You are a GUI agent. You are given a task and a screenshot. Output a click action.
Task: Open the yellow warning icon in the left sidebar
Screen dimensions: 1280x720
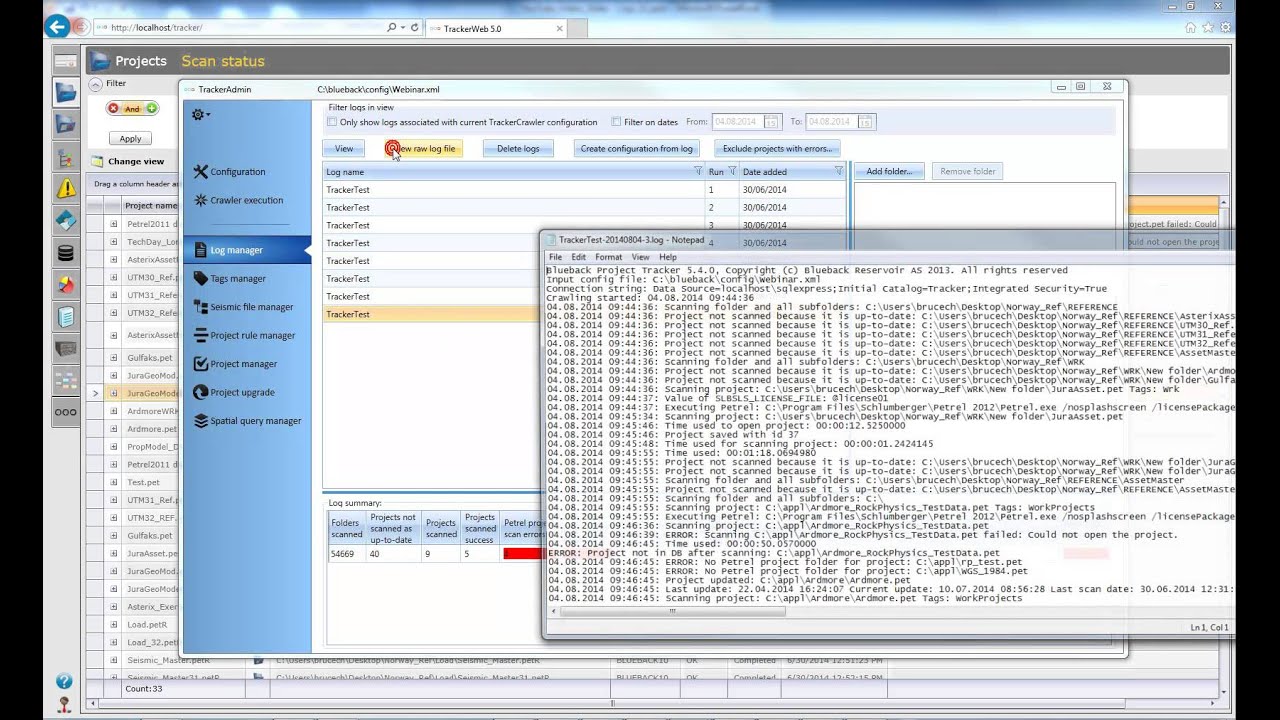tap(66, 188)
